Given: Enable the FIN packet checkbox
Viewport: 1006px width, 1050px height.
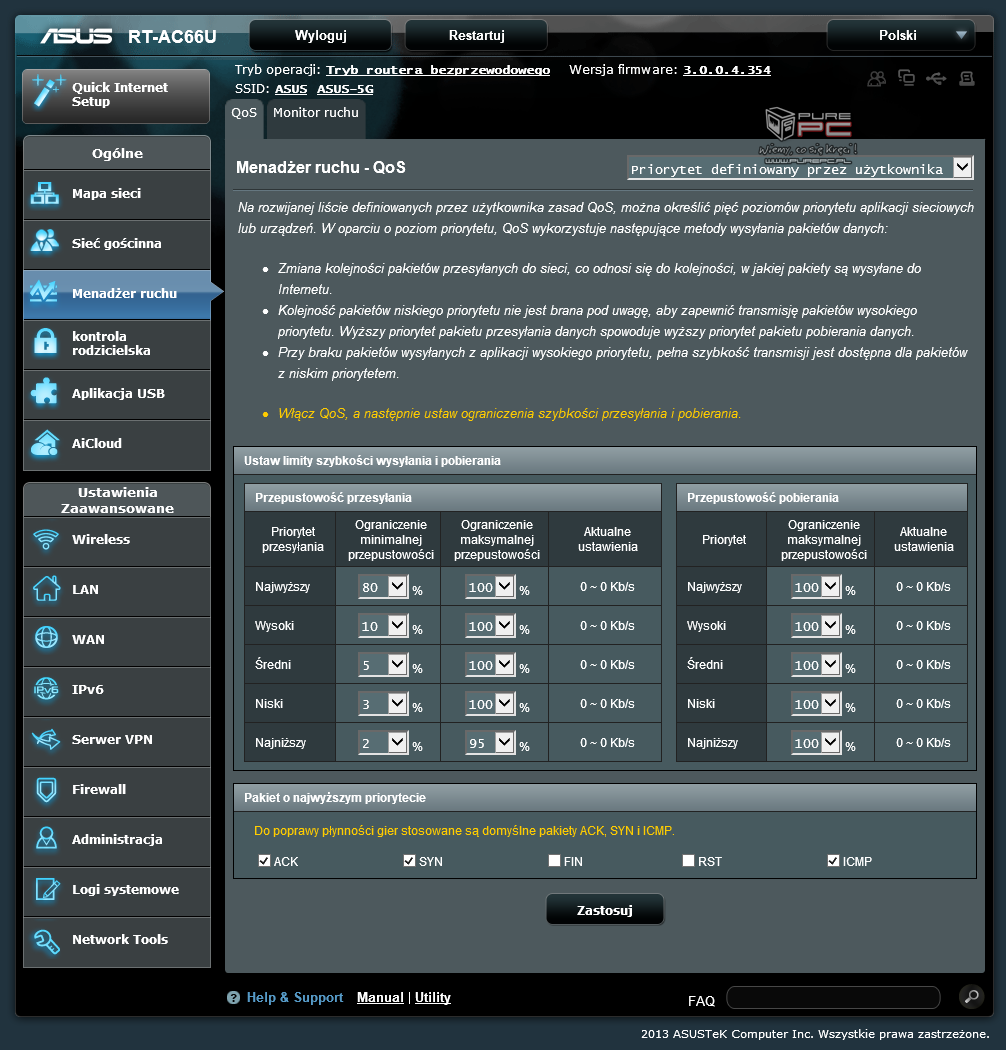Looking at the screenshot, I should [x=554, y=860].
